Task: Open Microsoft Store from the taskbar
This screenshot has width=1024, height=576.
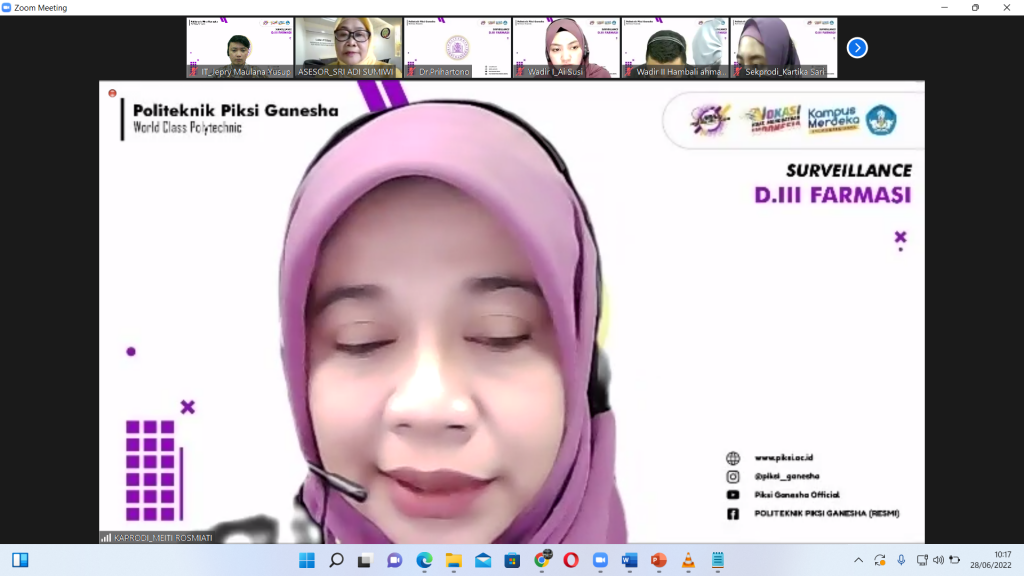Action: (x=512, y=560)
